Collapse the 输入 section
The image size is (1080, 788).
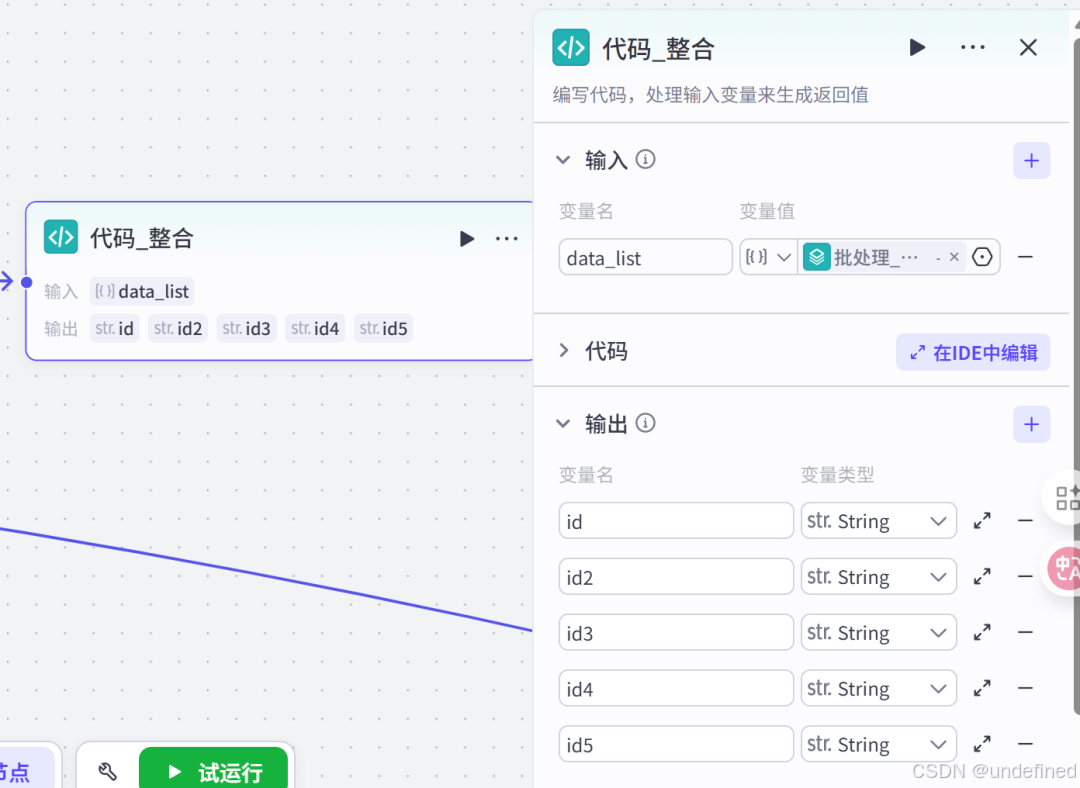563,160
